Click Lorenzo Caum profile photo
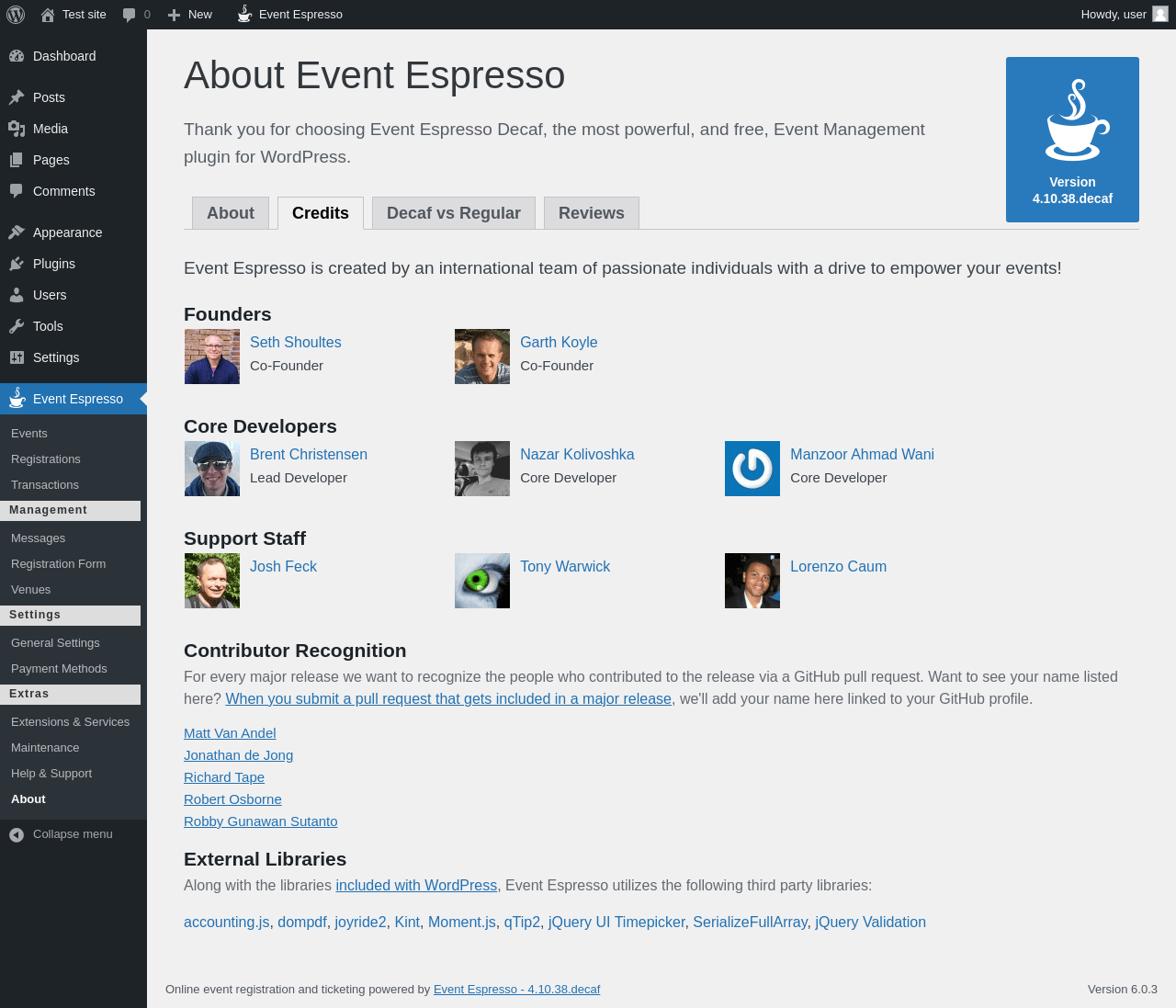The height and width of the screenshot is (1008, 1176). [x=752, y=581]
